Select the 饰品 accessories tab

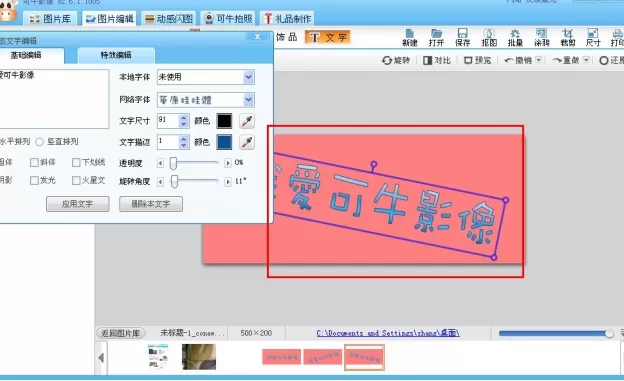tap(287, 37)
